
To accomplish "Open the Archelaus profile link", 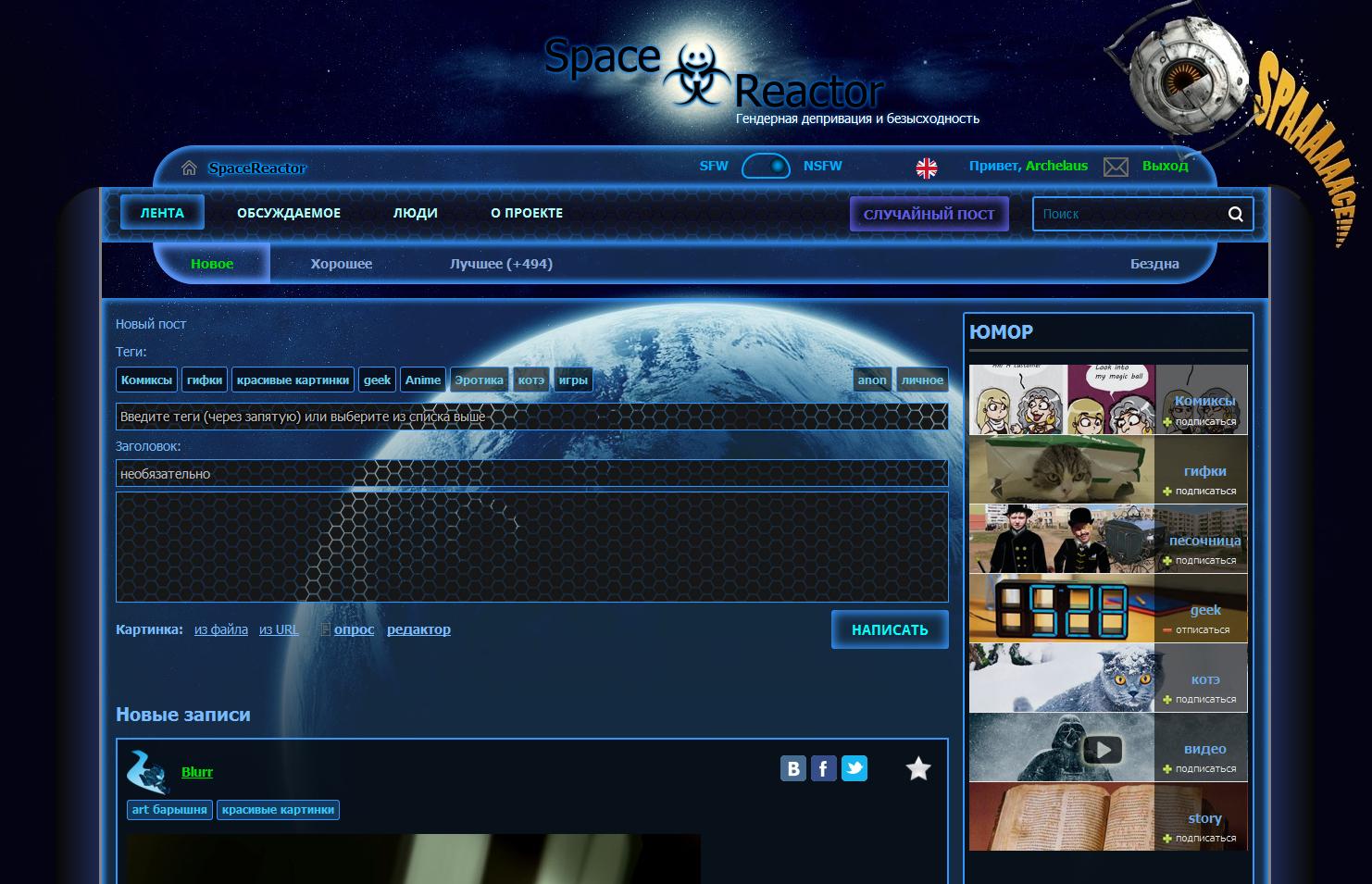I will tap(1056, 166).
